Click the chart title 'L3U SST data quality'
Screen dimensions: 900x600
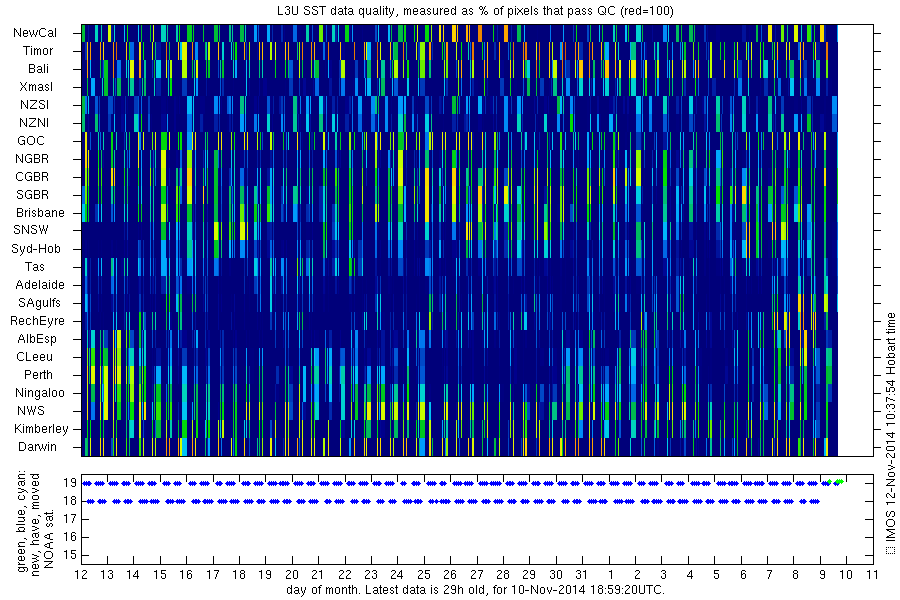tap(336, 10)
